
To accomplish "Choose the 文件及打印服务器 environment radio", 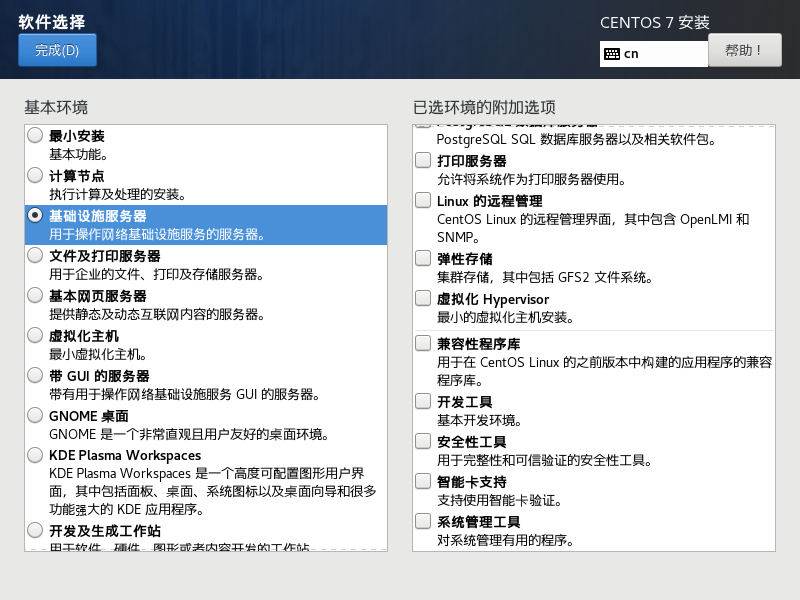I will (35, 255).
